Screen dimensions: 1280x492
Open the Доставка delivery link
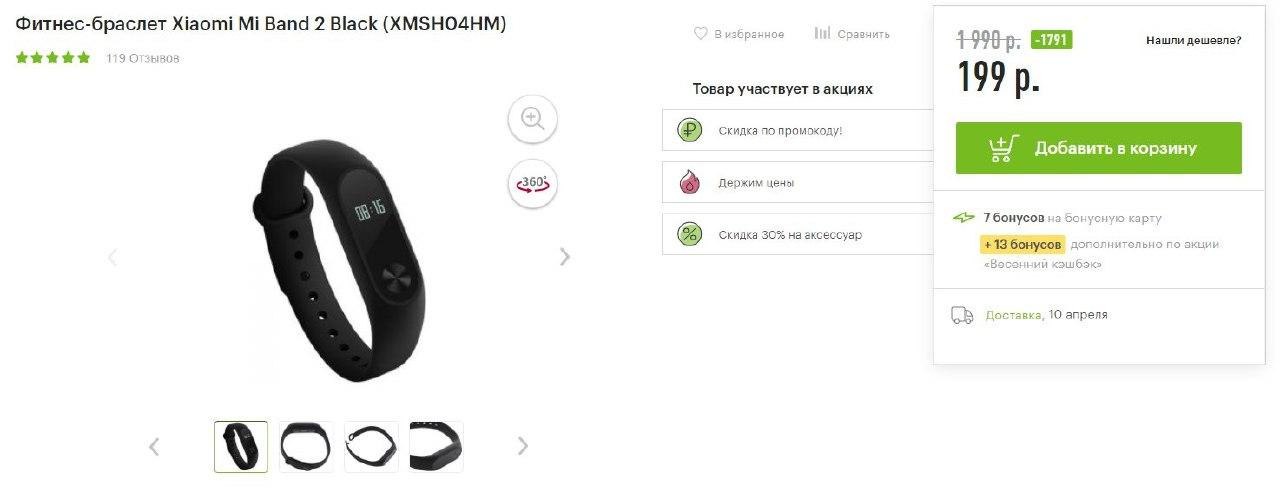pyautogui.click(x=1013, y=315)
